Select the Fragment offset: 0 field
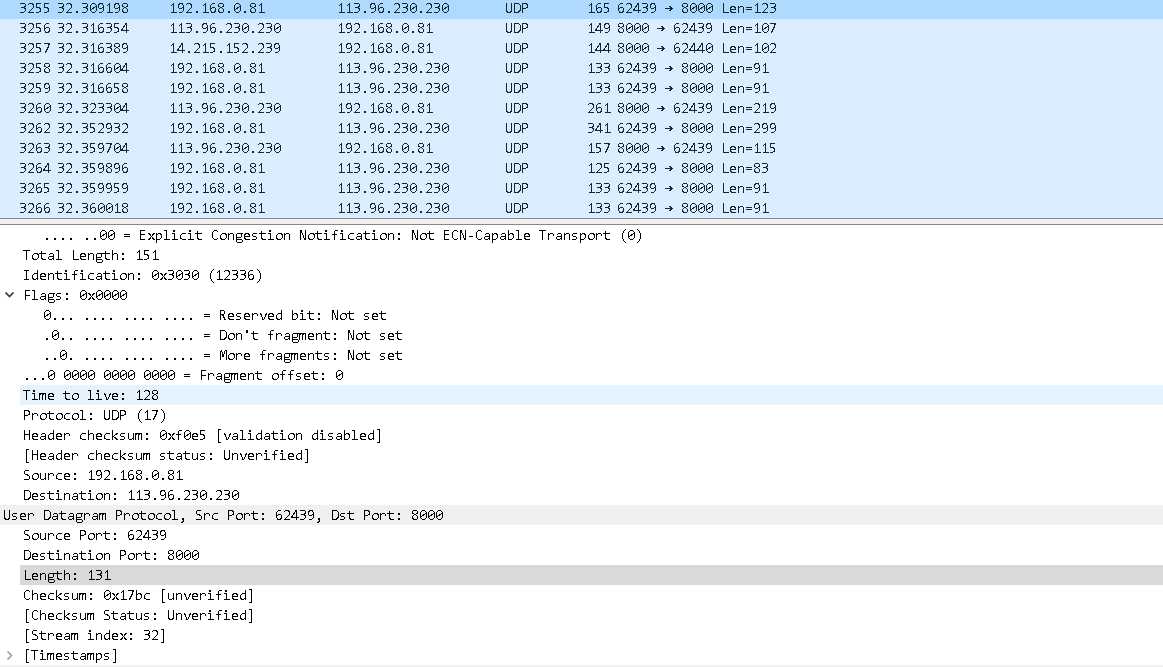The width and height of the screenshot is (1163, 667). point(183,375)
